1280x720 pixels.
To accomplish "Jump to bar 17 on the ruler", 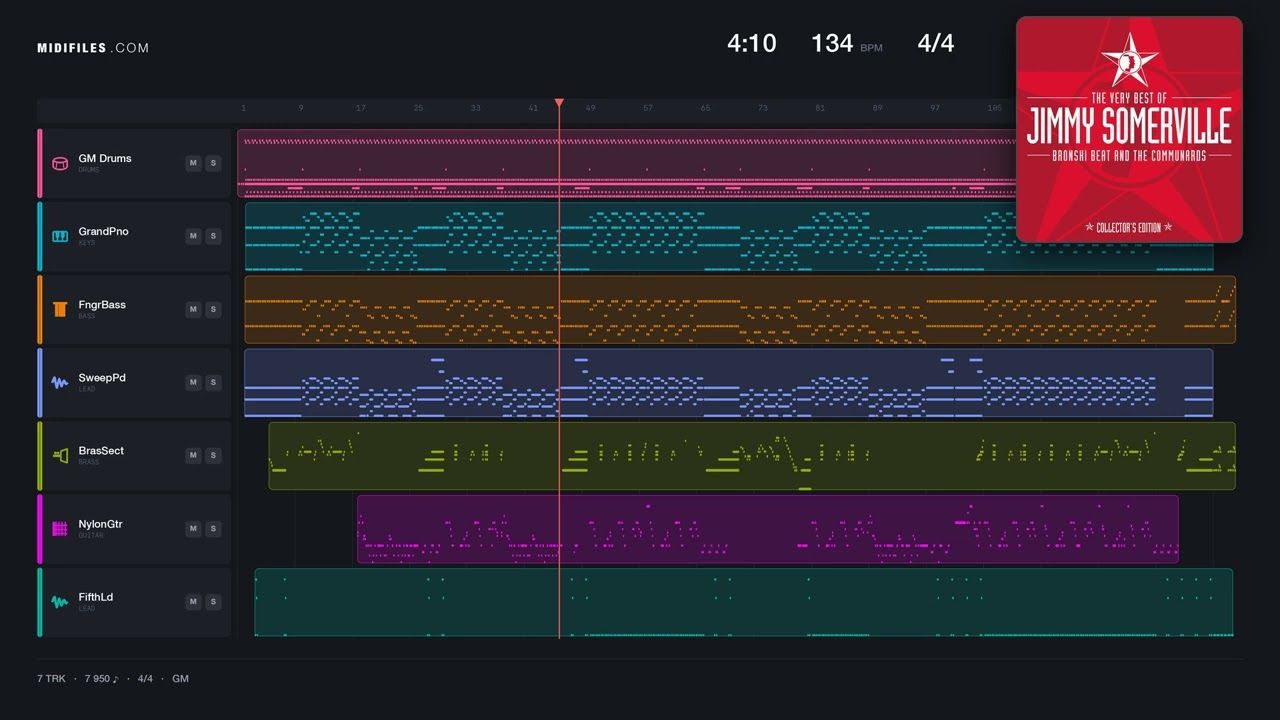I will (361, 108).
